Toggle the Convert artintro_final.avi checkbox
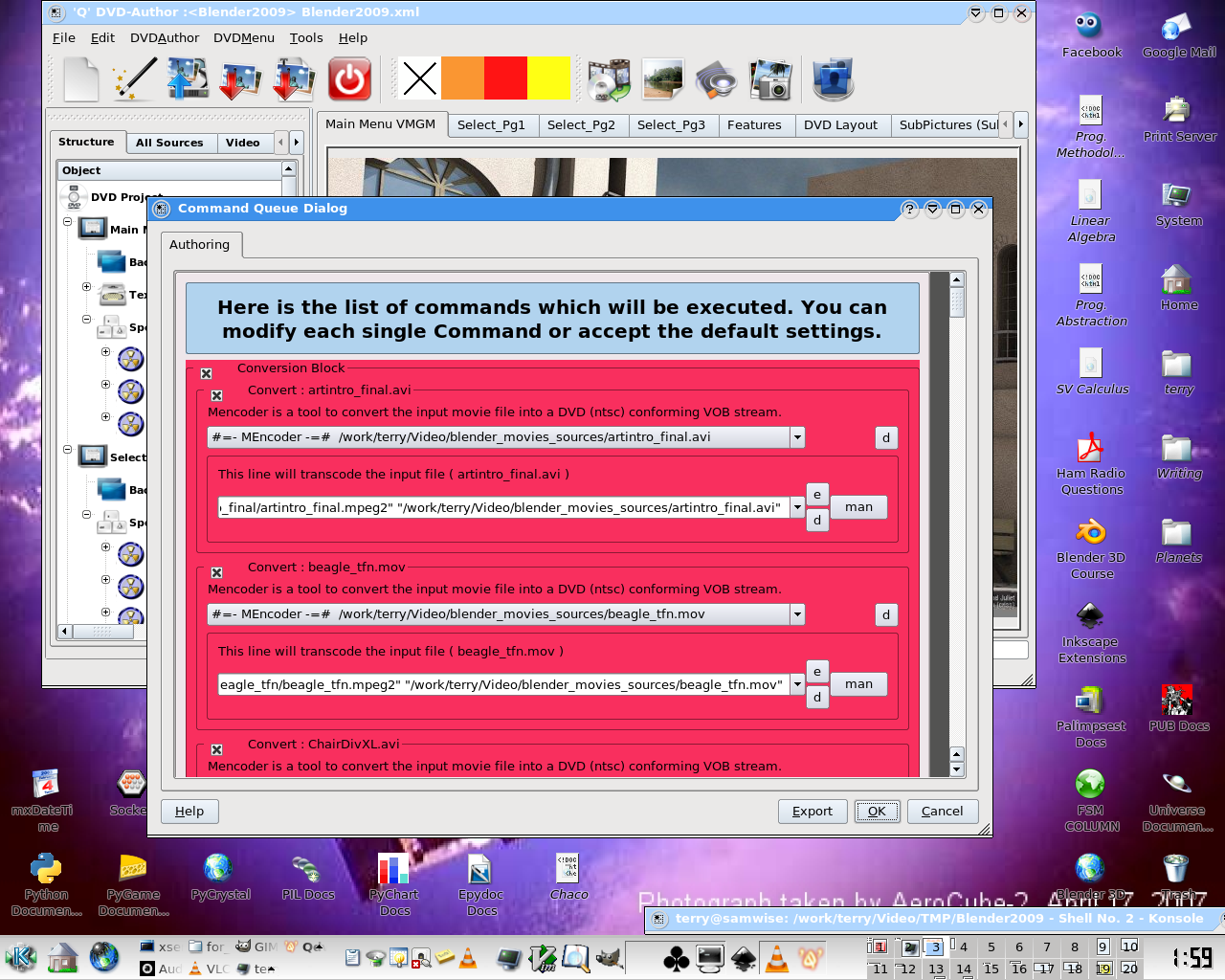Viewport: 1225px width, 980px height. tap(216, 395)
